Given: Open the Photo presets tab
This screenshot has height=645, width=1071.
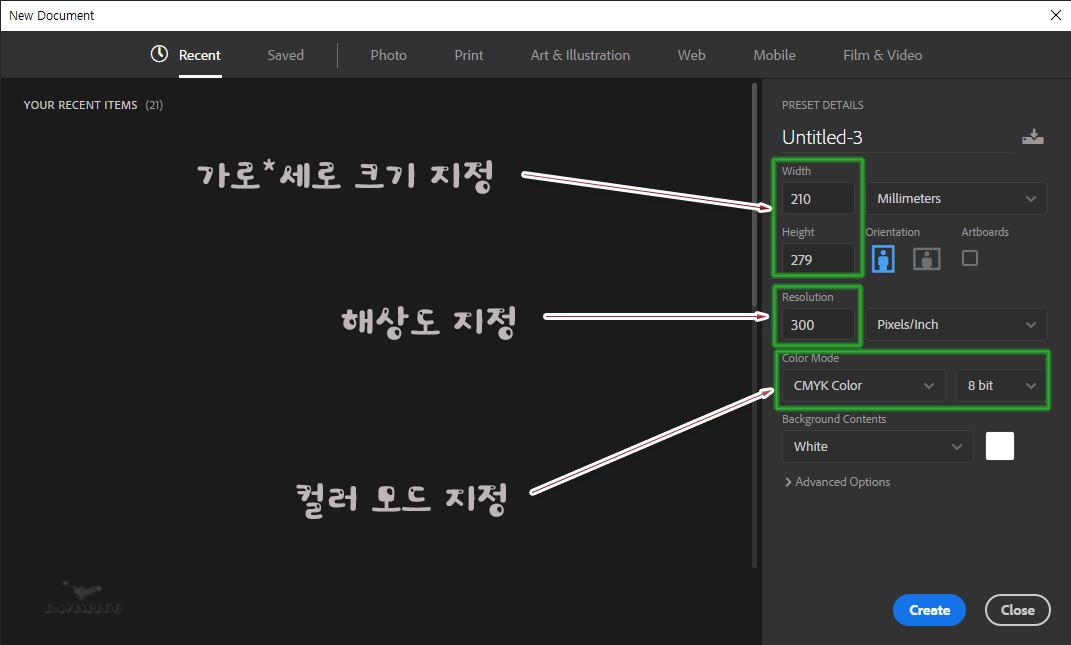Looking at the screenshot, I should (x=389, y=55).
